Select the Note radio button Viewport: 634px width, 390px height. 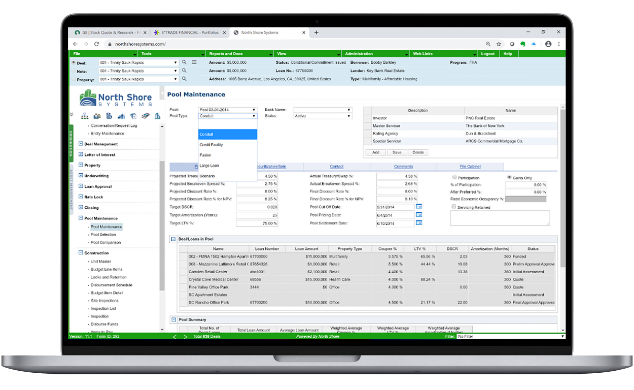[x=74, y=71]
